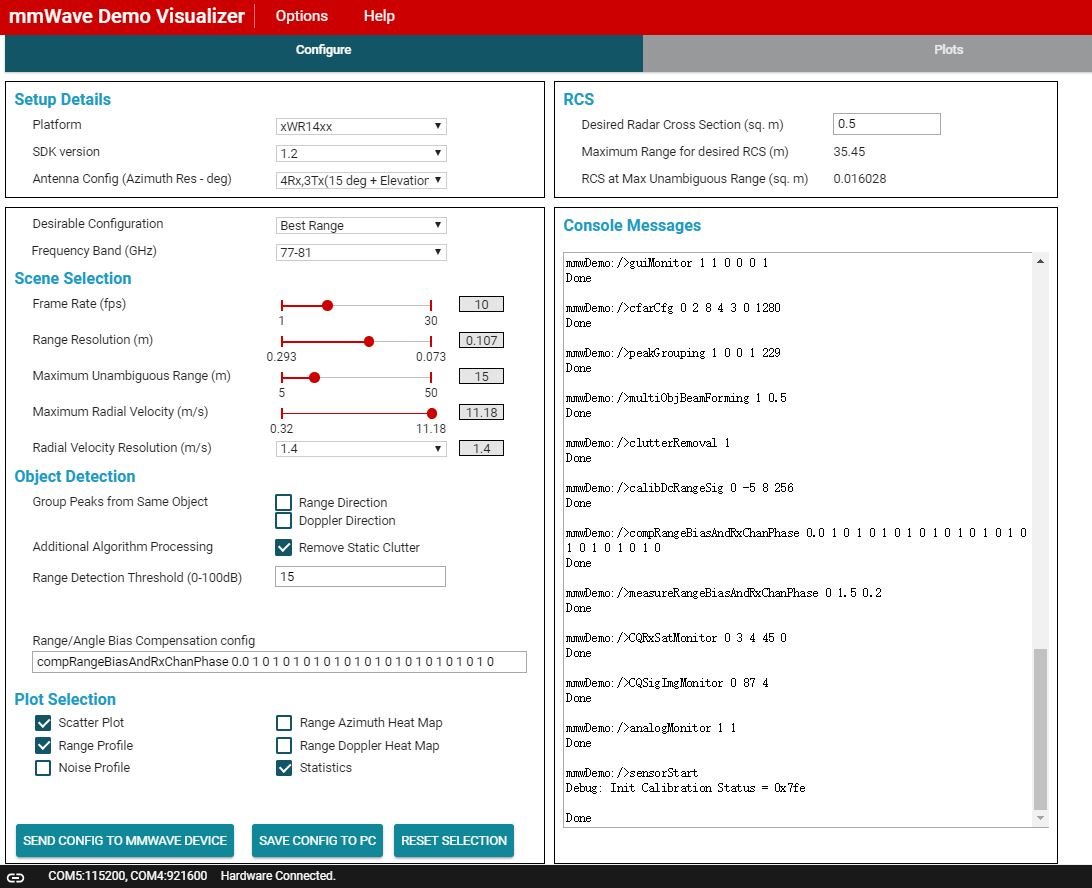Enable the Range Azimuth Heat Map checkbox

coord(284,723)
